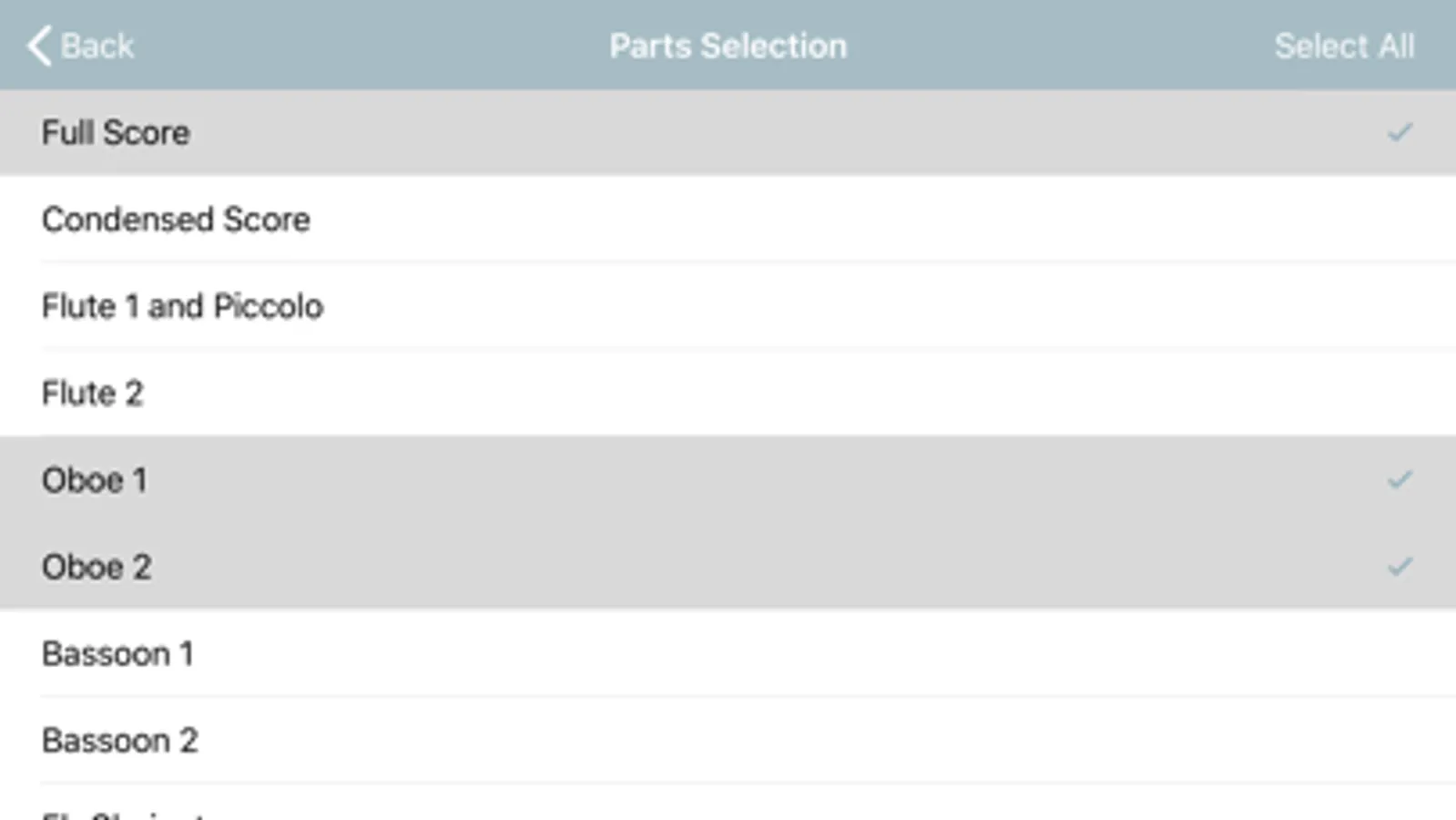Uncheck the Oboe 1 part
This screenshot has width=1456, height=820.
tap(95, 480)
